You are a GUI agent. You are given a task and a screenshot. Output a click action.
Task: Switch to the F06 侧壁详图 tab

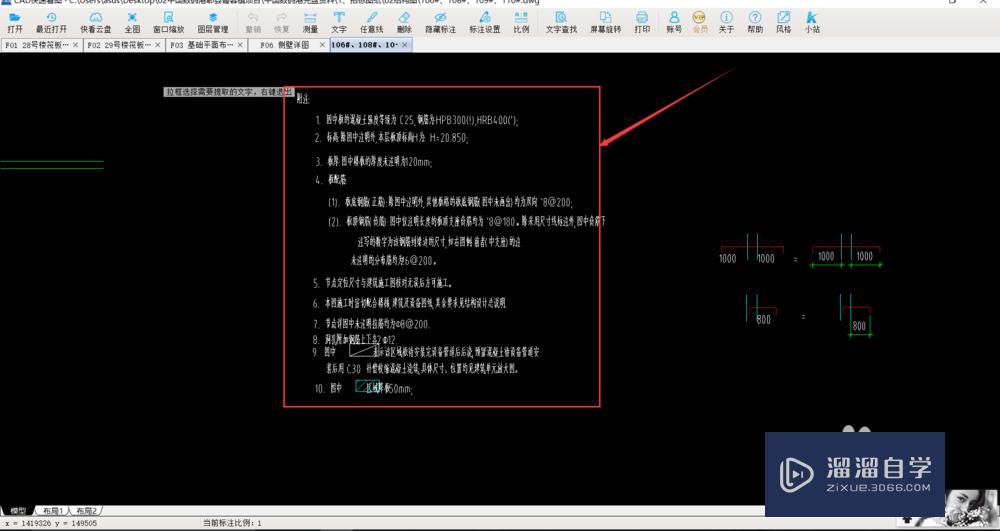point(285,45)
